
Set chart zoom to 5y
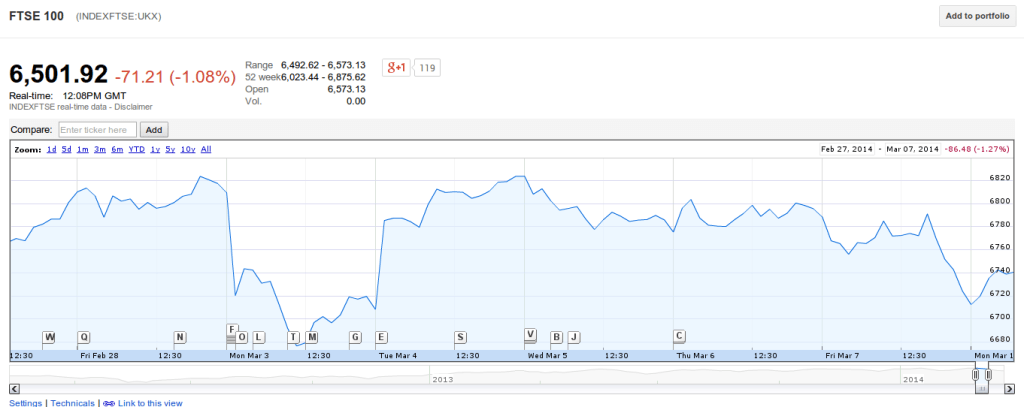click(x=170, y=150)
